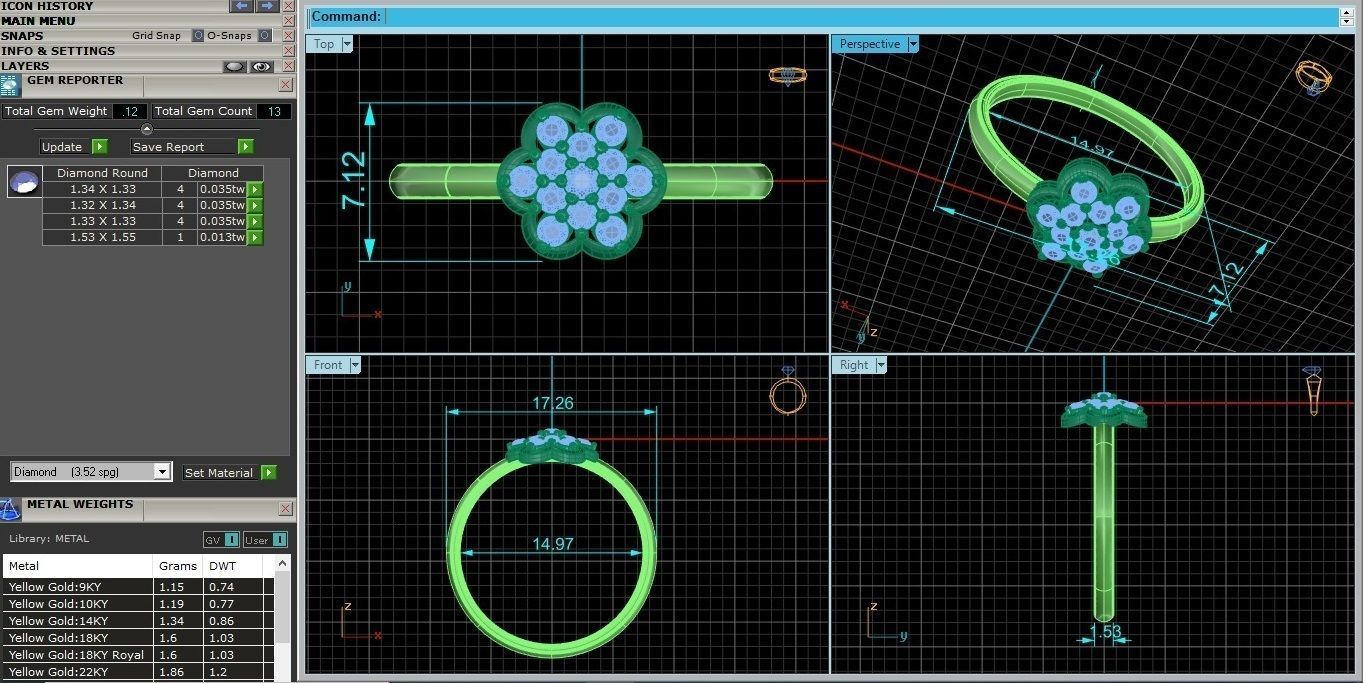This screenshot has width=1366, height=683.
Task: Close the Gem Reporter panel
Action: click(286, 85)
